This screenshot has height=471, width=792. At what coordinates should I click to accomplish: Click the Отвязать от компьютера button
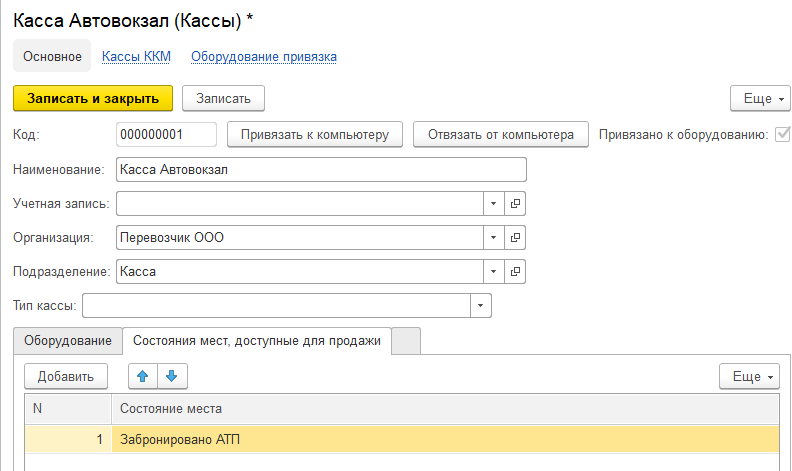(500, 134)
